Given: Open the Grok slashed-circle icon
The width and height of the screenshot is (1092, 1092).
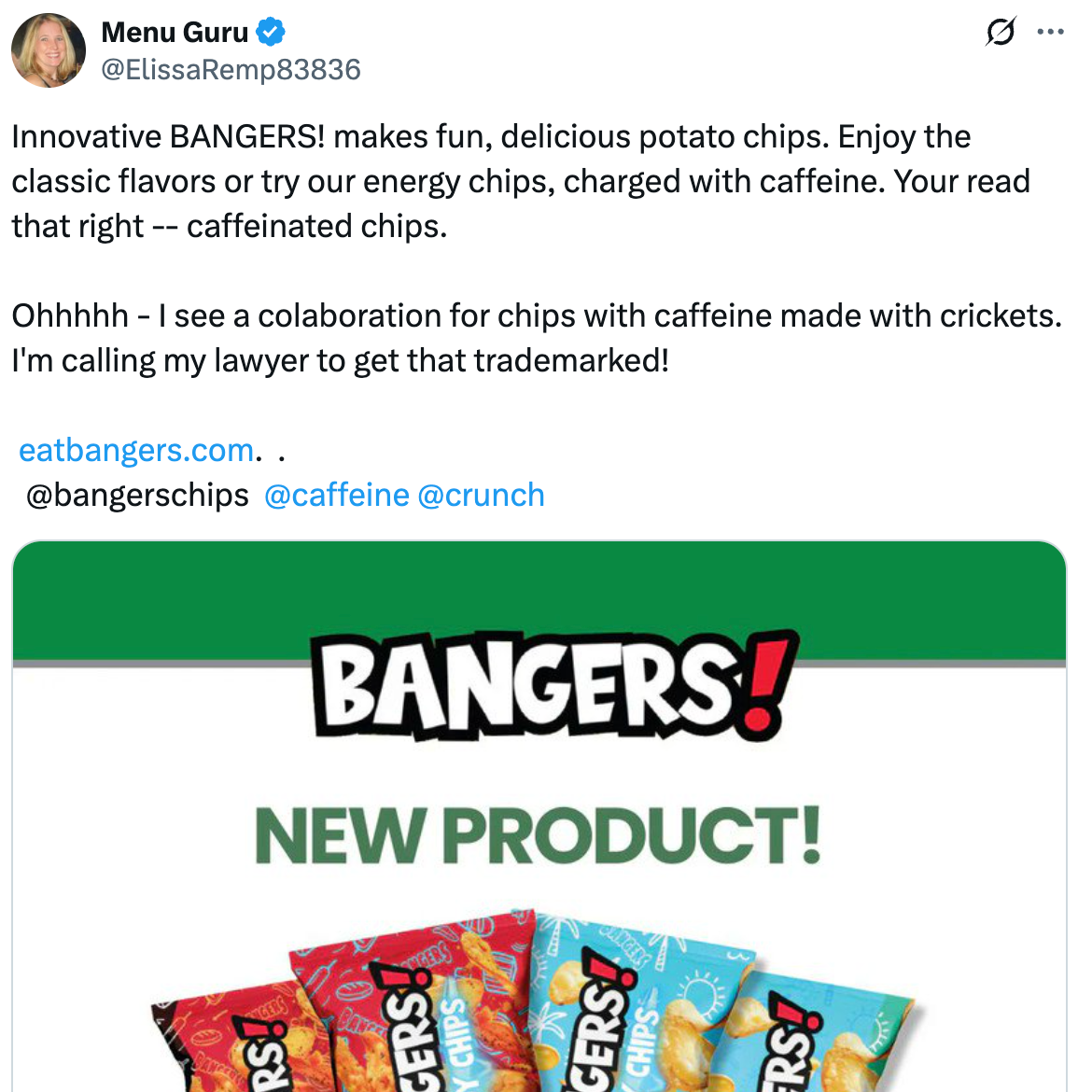Looking at the screenshot, I should pos(1001,32).
